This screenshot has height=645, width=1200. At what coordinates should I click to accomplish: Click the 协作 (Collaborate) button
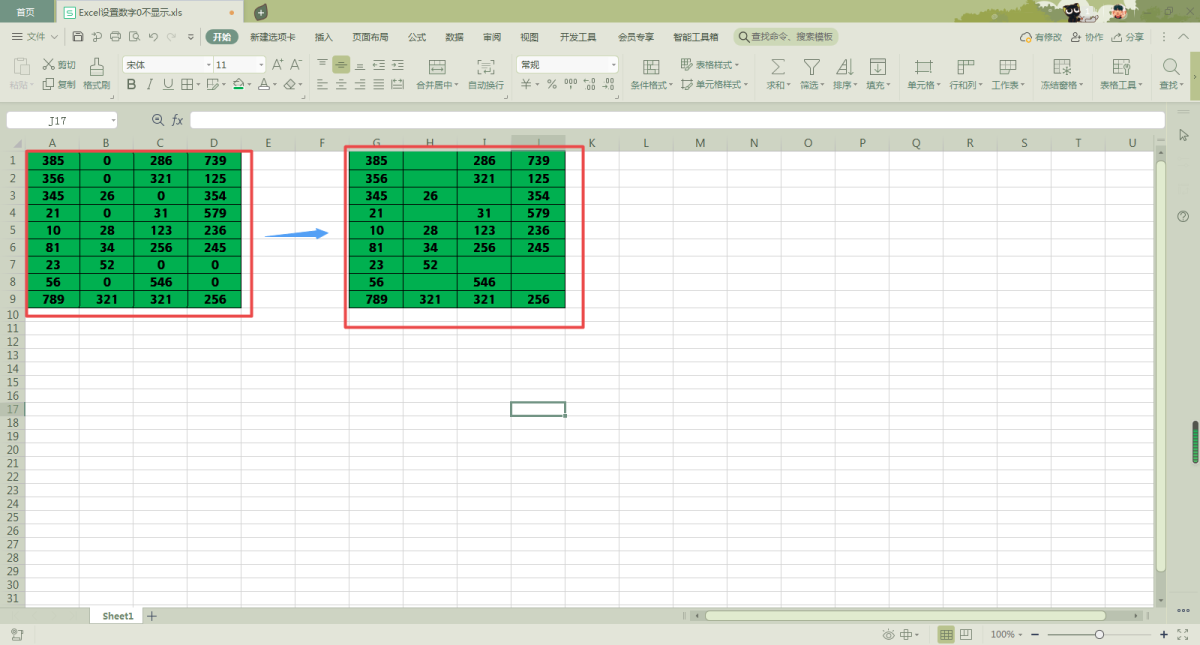coord(1087,37)
